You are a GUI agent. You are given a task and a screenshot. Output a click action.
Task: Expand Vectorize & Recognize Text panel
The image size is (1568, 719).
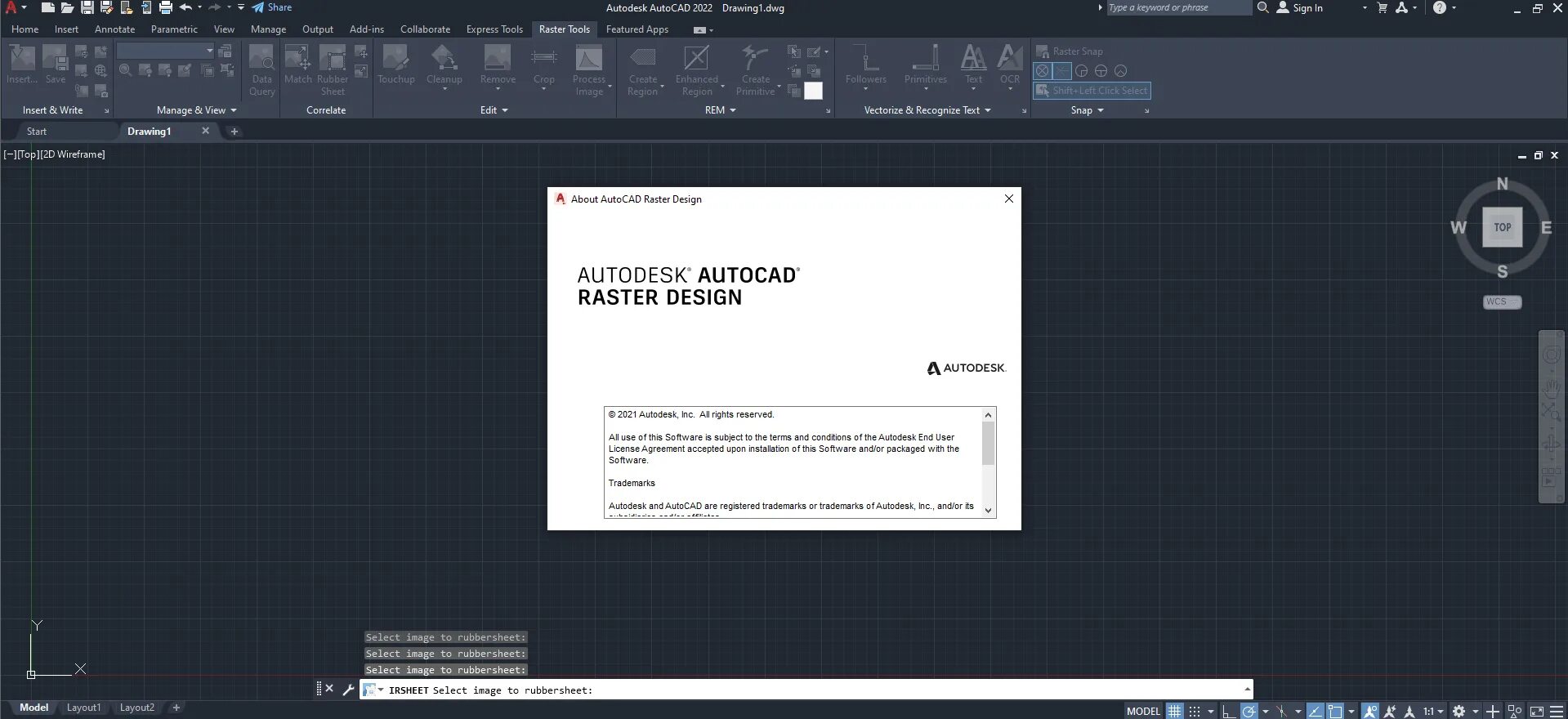[927, 110]
